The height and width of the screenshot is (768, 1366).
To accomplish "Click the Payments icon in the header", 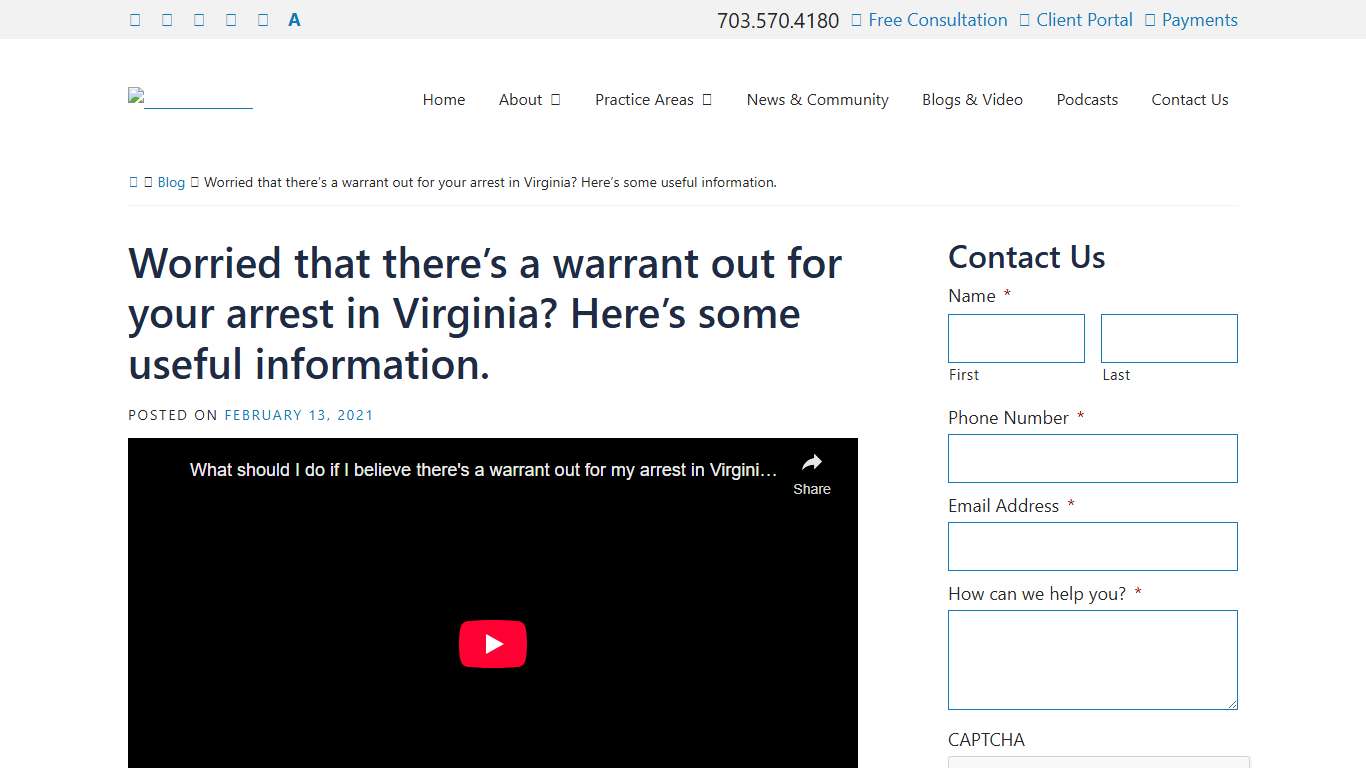I will (x=1149, y=19).
